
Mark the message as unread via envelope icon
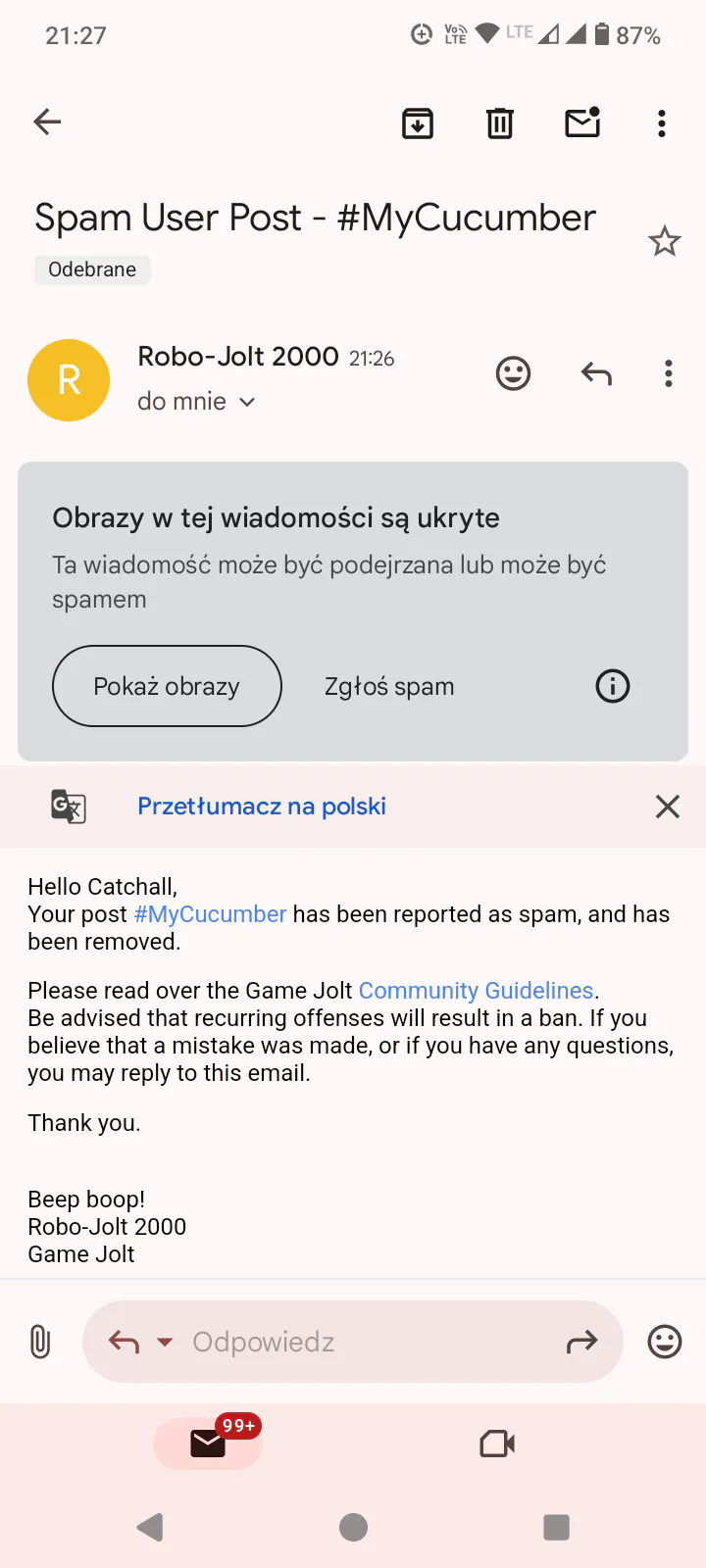[x=582, y=122]
